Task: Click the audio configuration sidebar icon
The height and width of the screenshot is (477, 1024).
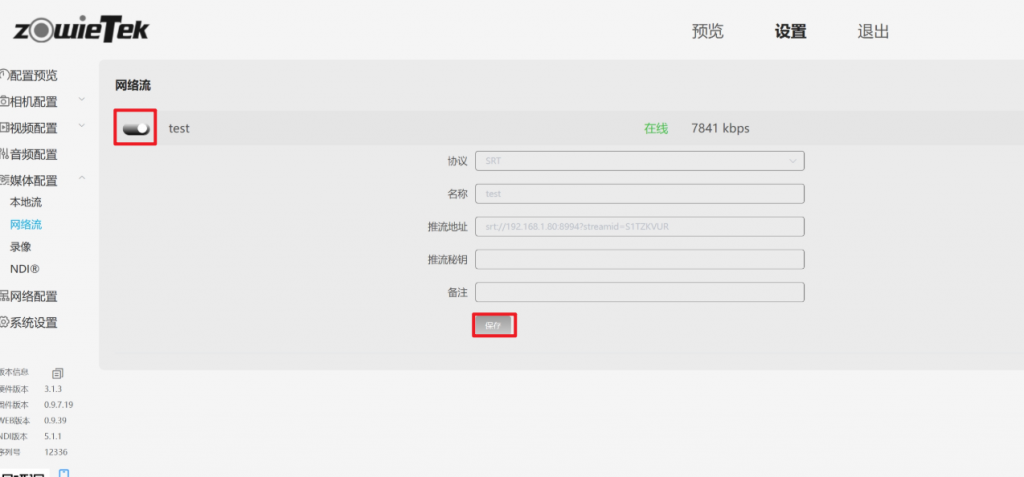Action: 4,154
